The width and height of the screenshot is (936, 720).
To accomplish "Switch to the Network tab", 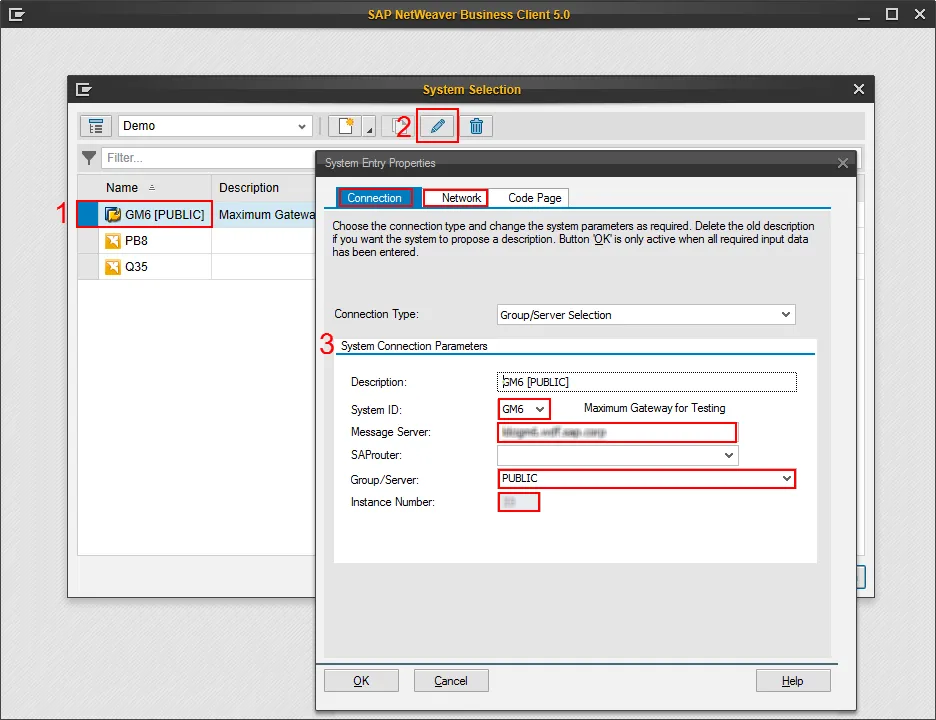I will [455, 198].
